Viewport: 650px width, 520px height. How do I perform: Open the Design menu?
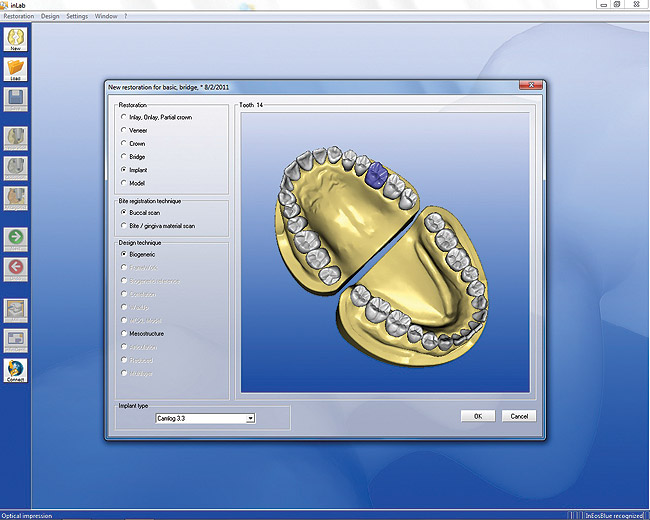tap(50, 17)
